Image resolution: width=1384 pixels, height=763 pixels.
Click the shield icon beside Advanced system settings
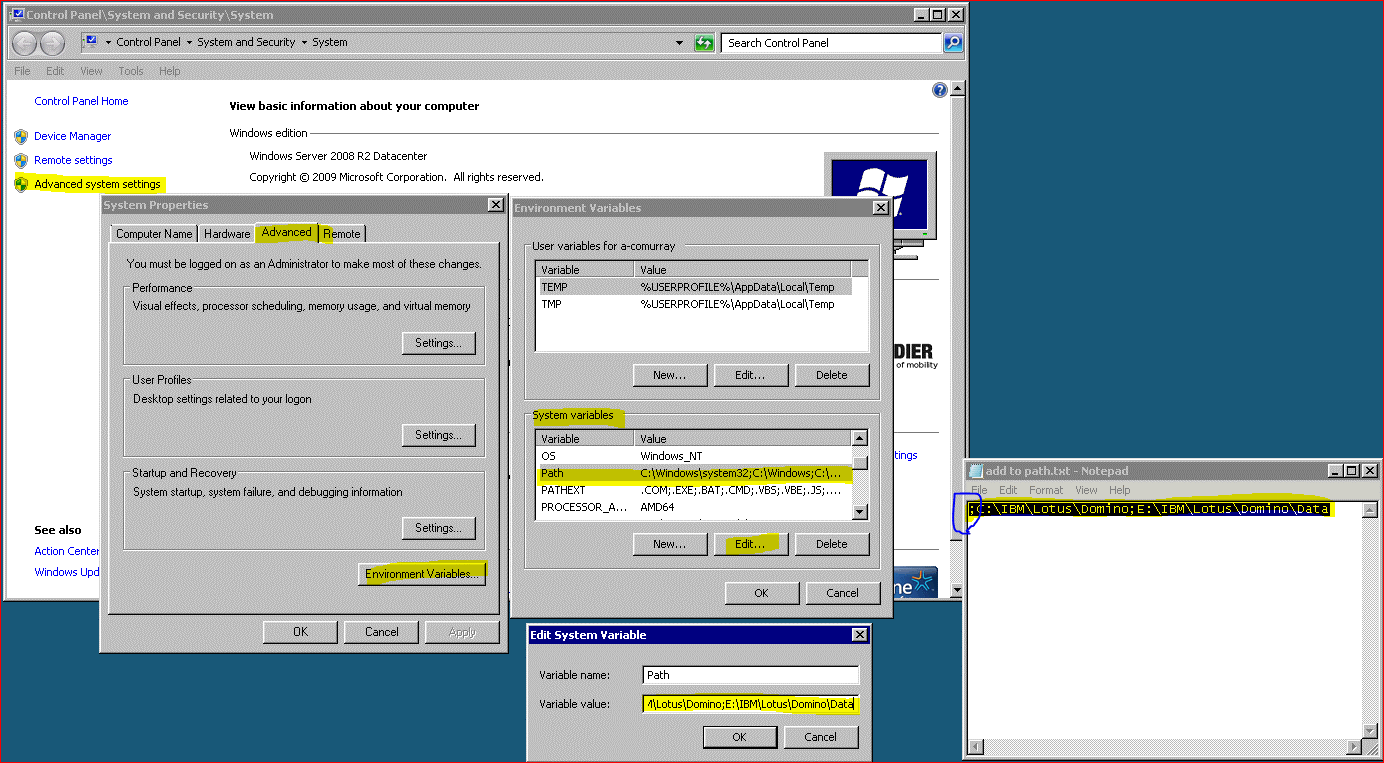click(x=21, y=184)
